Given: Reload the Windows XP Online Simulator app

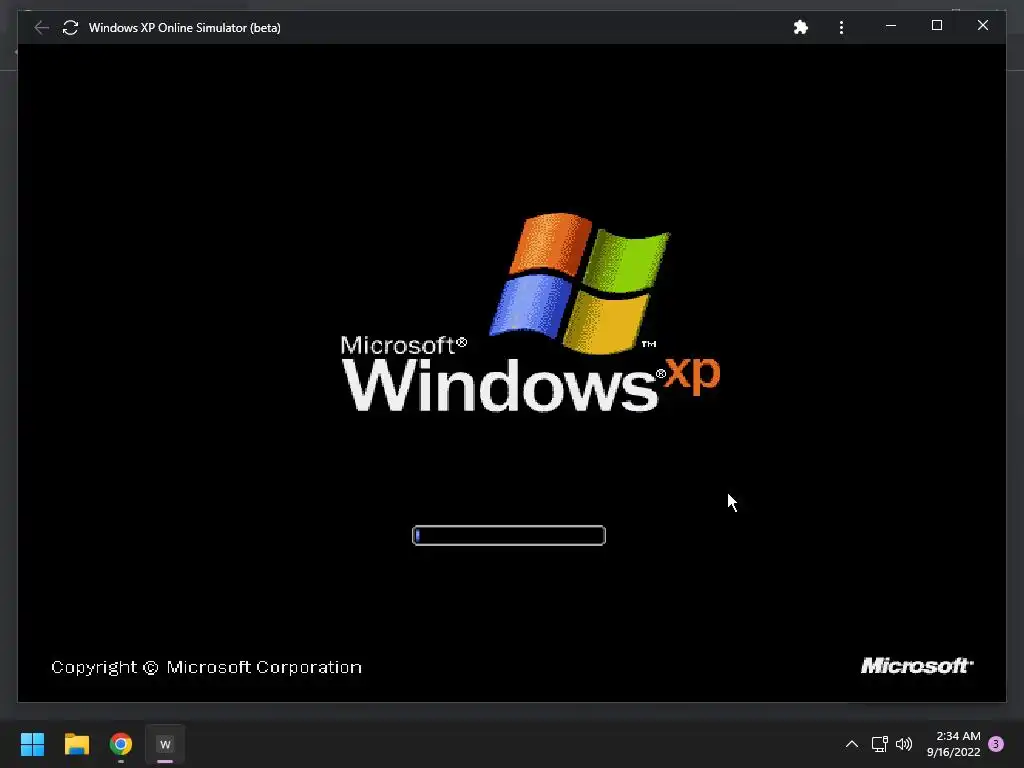Looking at the screenshot, I should tap(71, 27).
